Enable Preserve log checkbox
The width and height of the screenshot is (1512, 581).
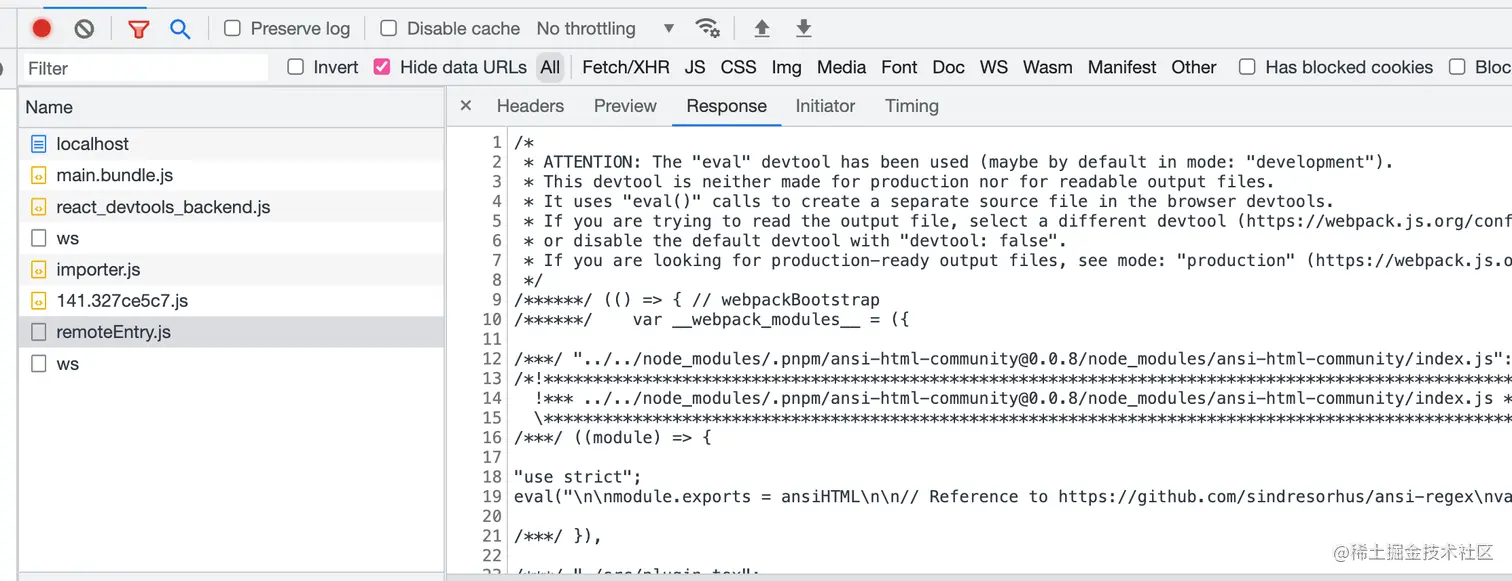(x=233, y=28)
